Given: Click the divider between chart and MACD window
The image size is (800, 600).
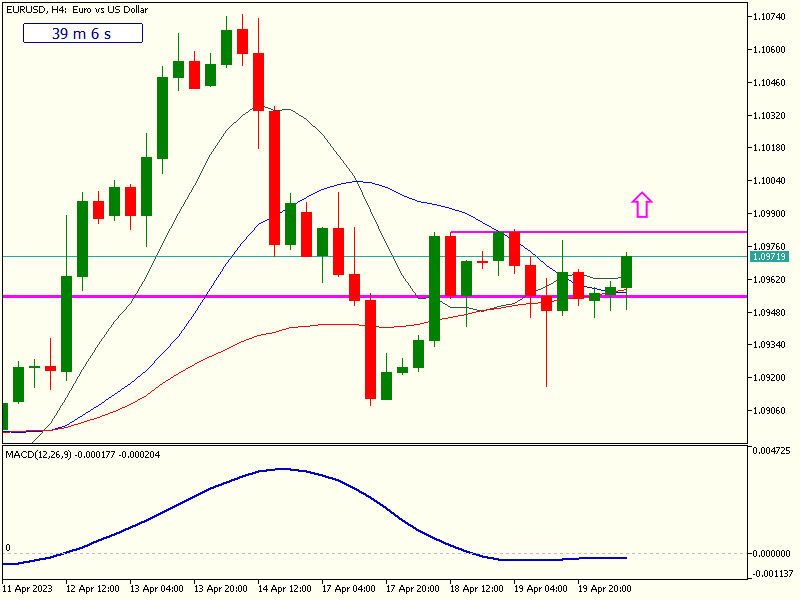Looking at the screenshot, I should (375, 444).
